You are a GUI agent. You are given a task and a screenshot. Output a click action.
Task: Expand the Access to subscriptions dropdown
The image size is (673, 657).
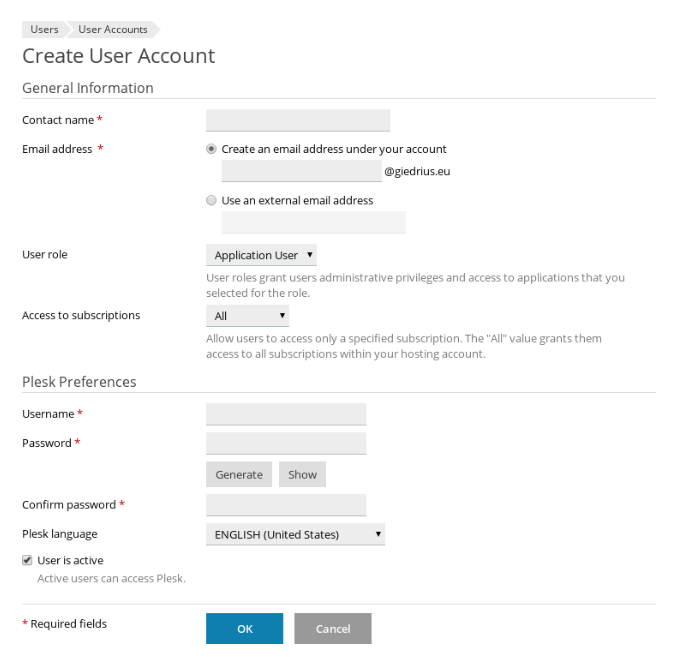[x=248, y=316]
